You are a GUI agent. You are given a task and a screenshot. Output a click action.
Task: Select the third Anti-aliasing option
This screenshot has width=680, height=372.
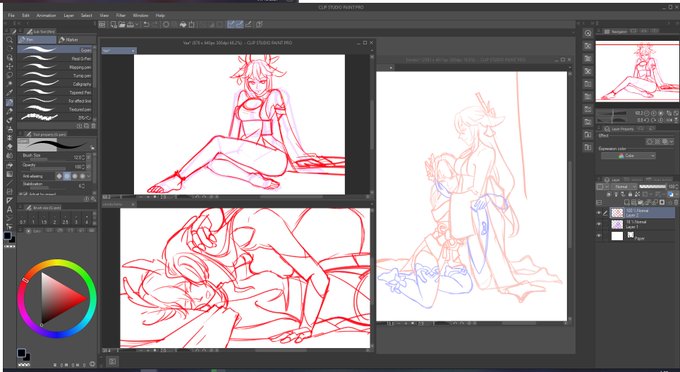point(75,176)
